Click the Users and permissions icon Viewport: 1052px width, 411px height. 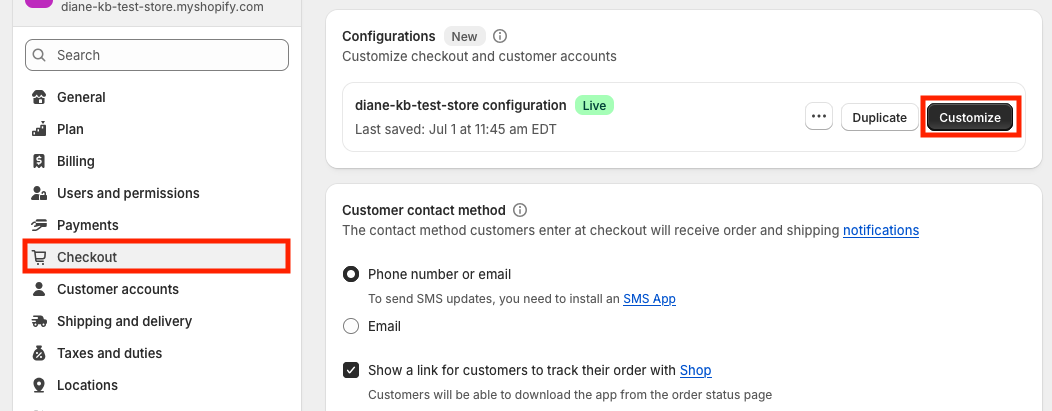40,193
